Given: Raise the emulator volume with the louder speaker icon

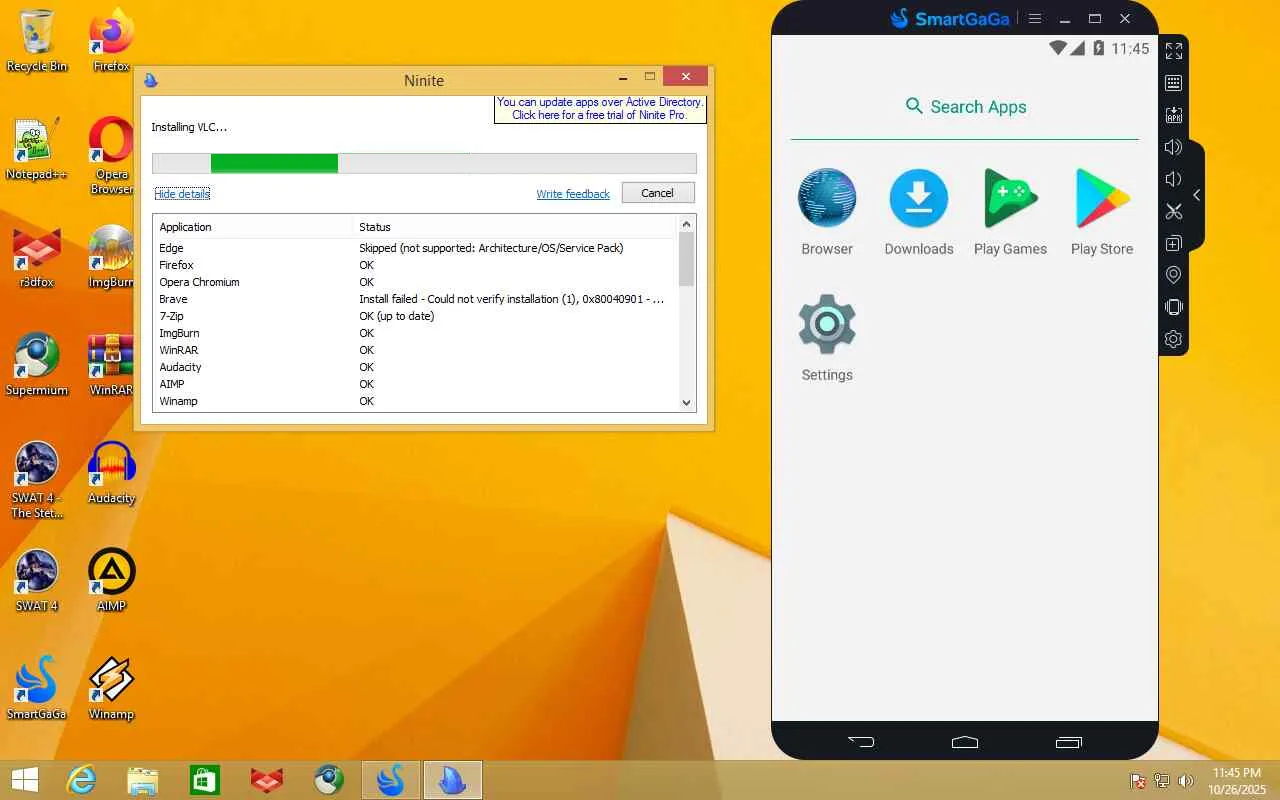Looking at the screenshot, I should (1174, 147).
